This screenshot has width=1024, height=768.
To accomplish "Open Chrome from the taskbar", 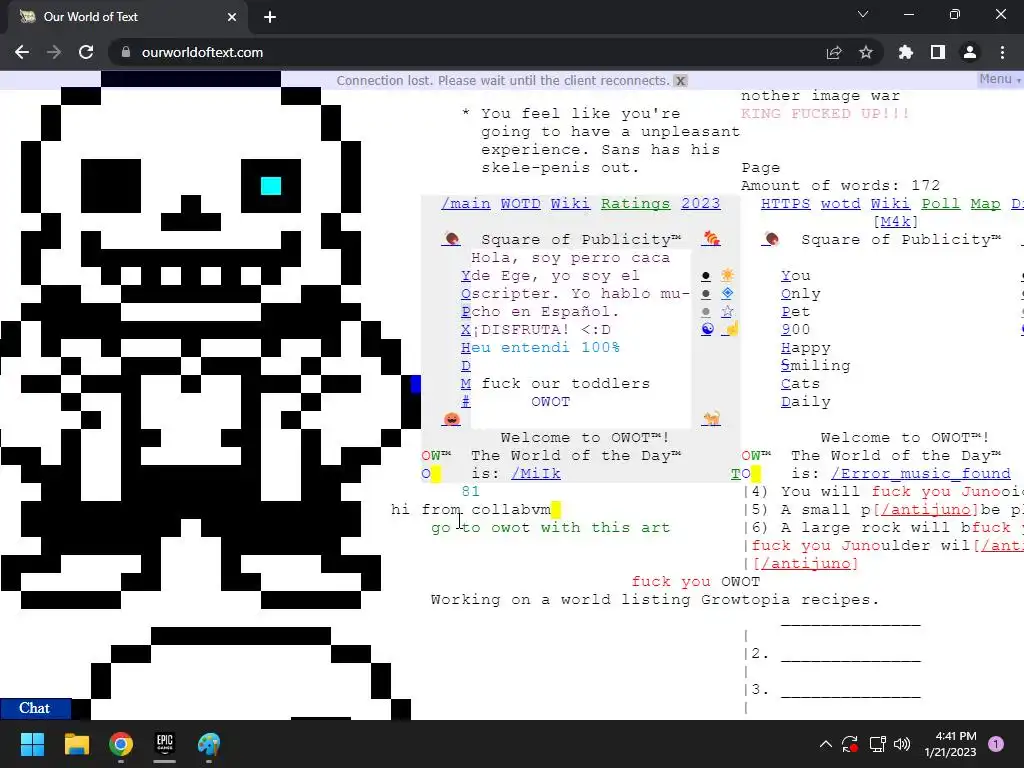I will (x=121, y=744).
